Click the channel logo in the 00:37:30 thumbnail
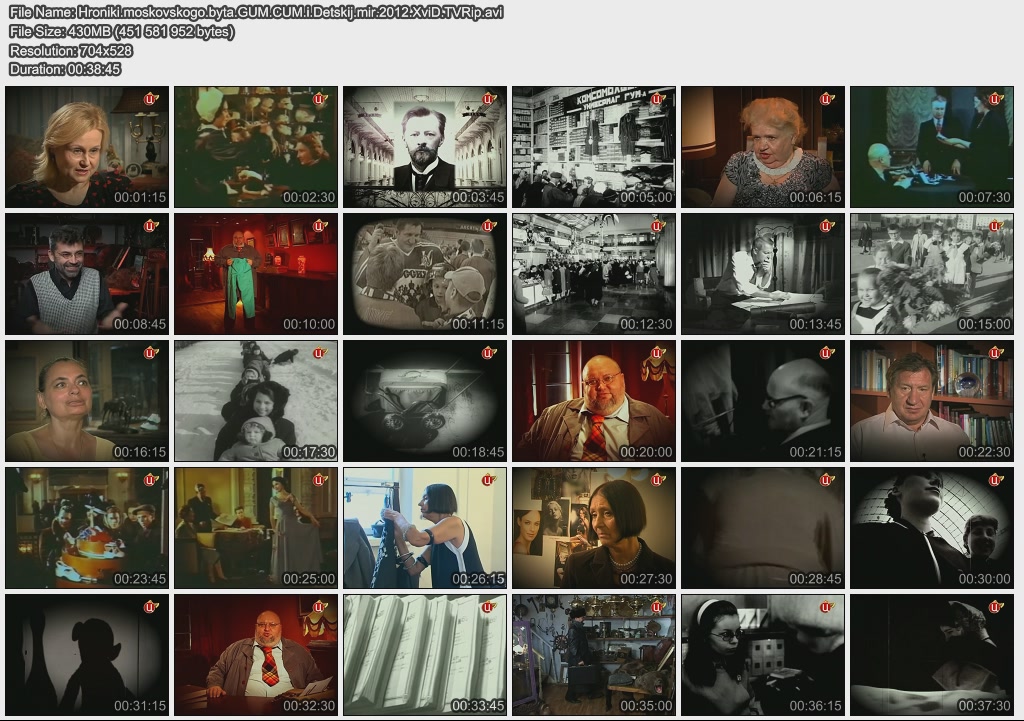This screenshot has width=1024, height=721. coord(995,607)
